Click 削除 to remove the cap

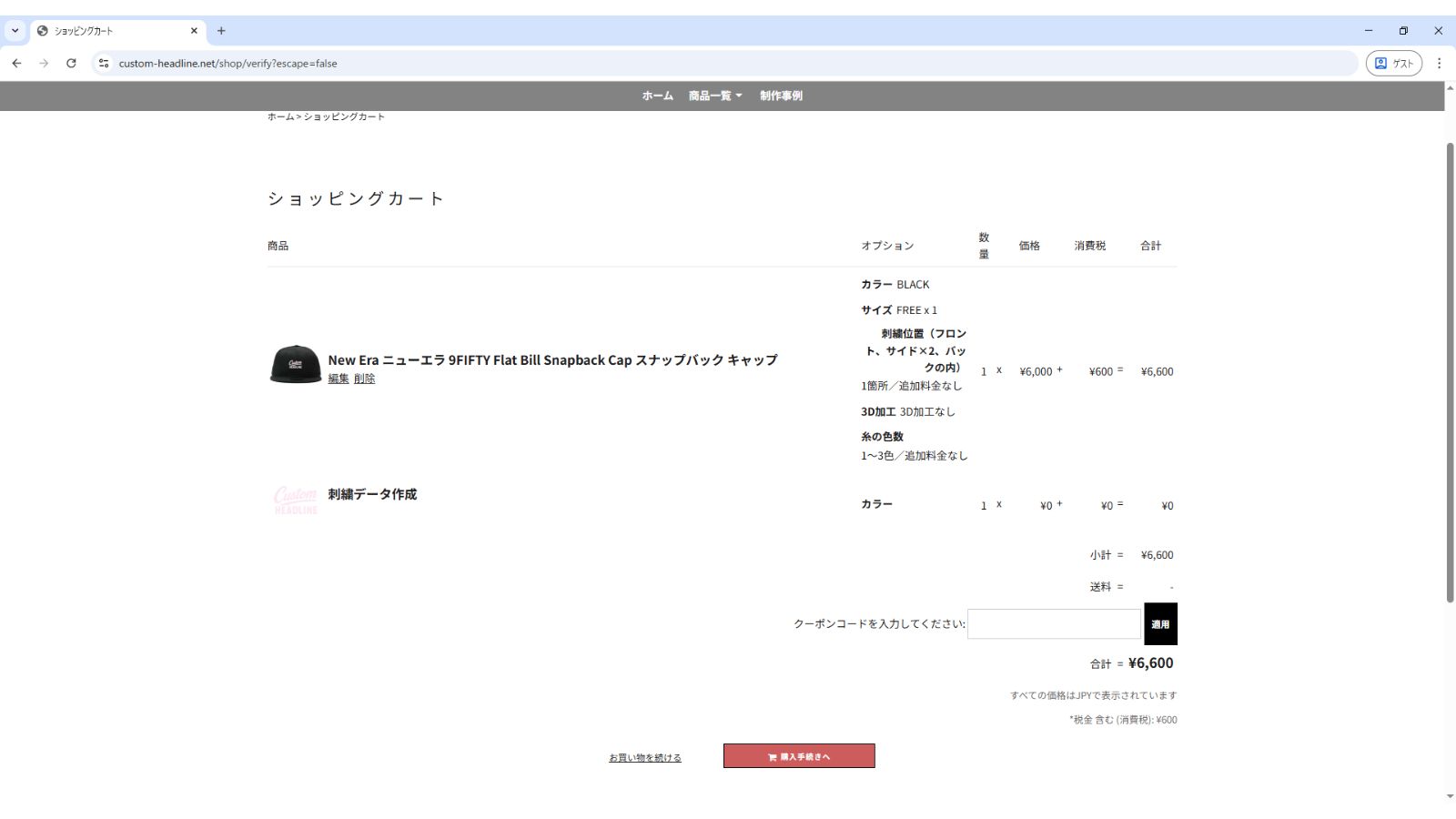point(364,379)
